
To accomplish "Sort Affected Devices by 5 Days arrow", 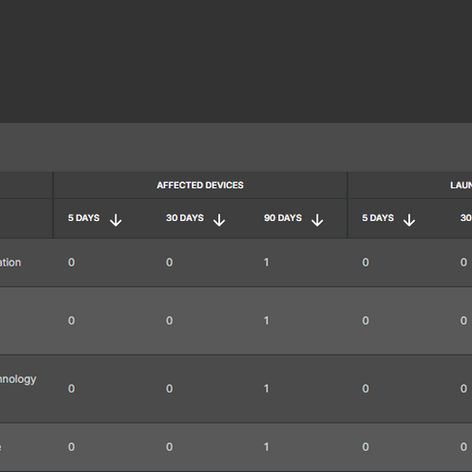I will (x=116, y=220).
